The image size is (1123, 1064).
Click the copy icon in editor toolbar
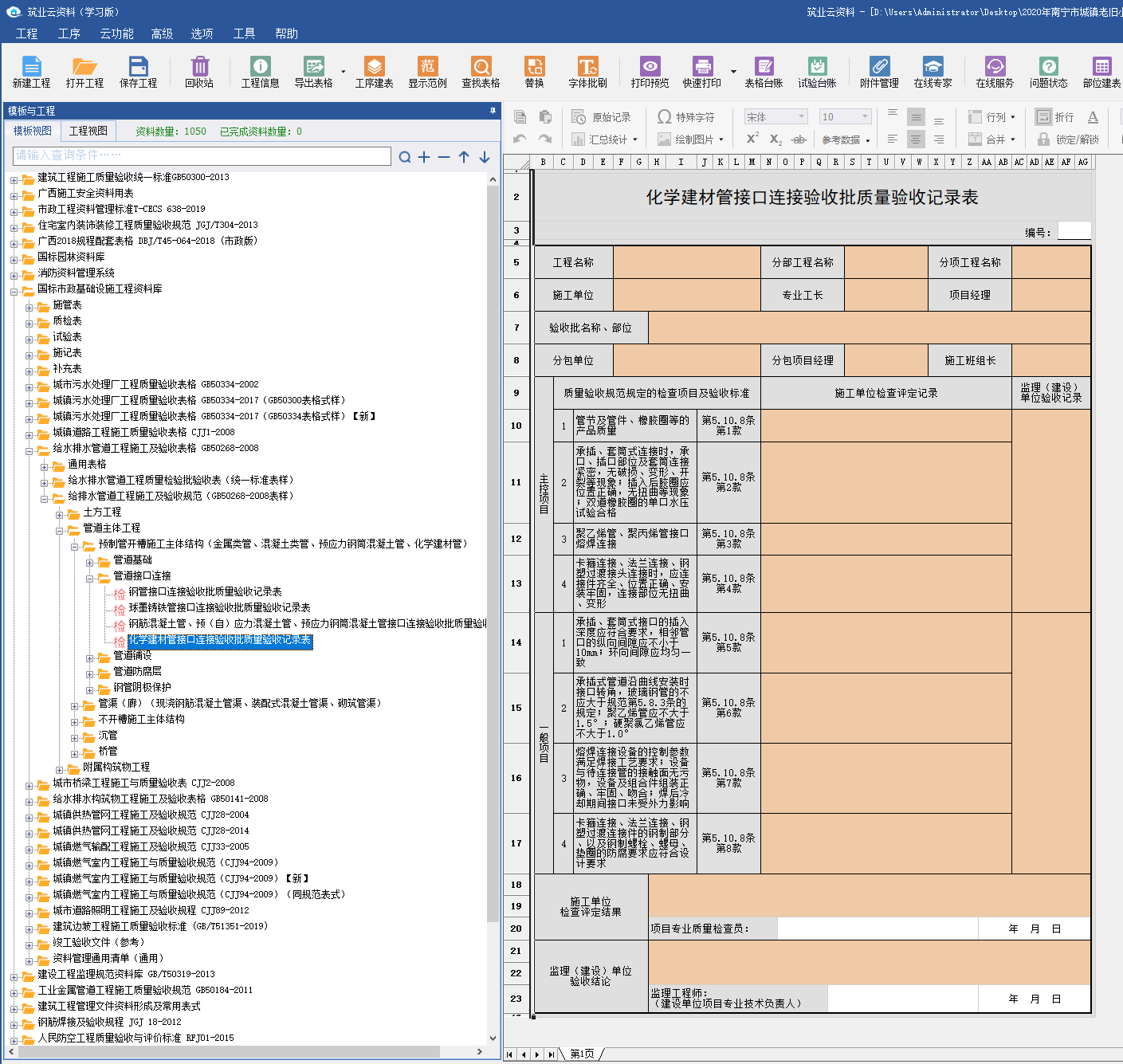(x=520, y=117)
